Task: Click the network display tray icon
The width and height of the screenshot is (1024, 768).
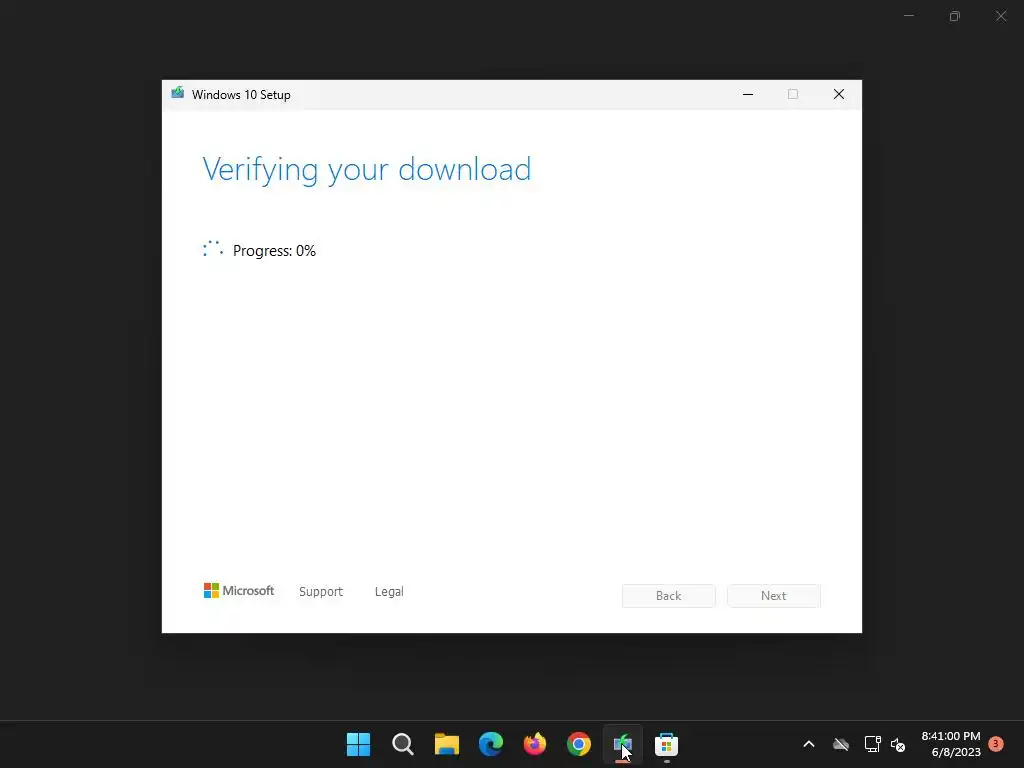Action: 872,744
